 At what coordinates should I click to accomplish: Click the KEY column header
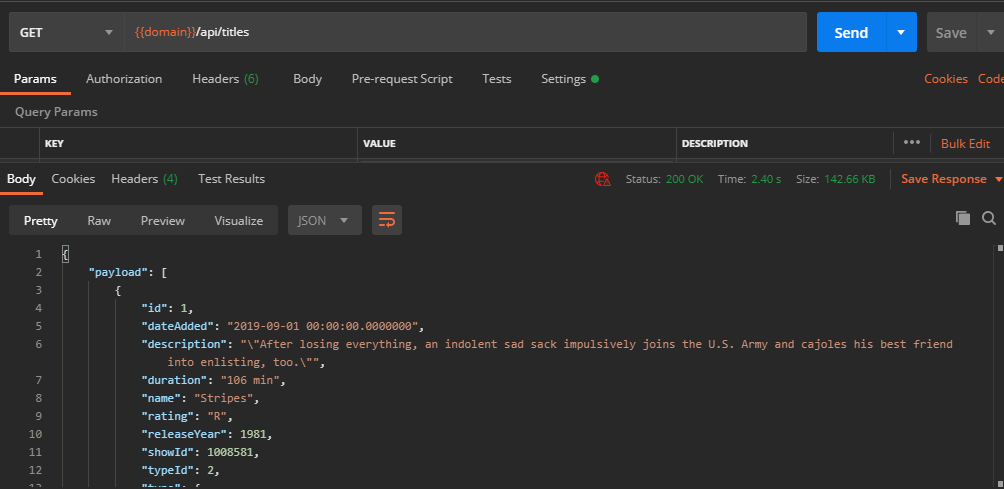point(54,143)
